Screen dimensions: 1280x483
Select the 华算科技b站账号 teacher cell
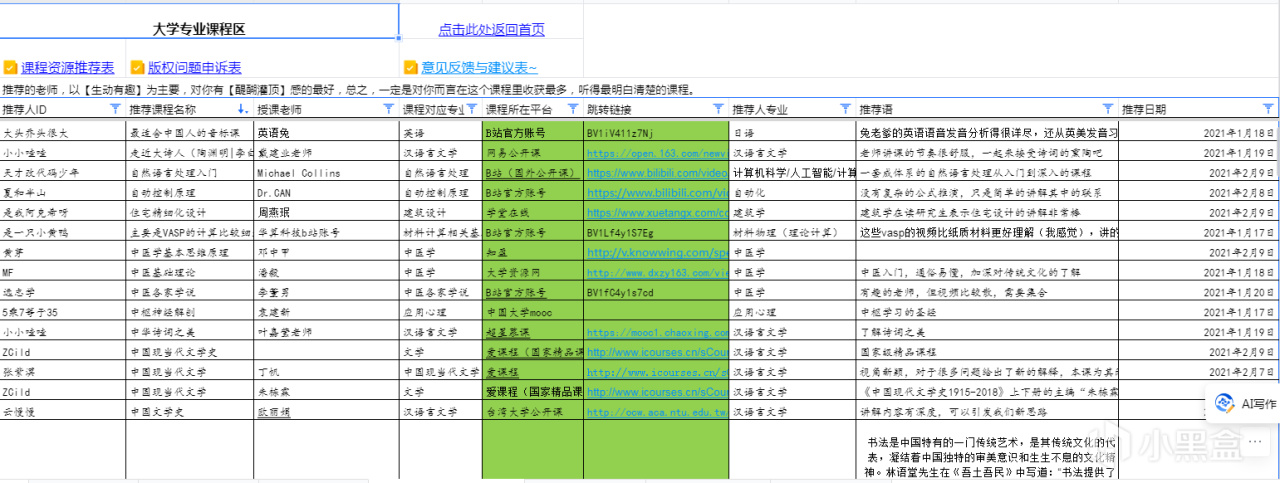click(326, 233)
